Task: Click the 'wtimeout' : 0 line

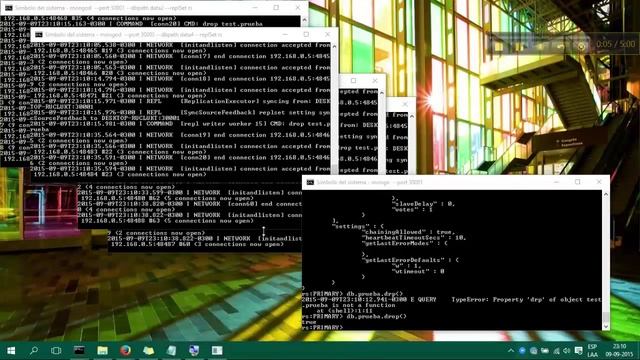Action: click(418, 271)
